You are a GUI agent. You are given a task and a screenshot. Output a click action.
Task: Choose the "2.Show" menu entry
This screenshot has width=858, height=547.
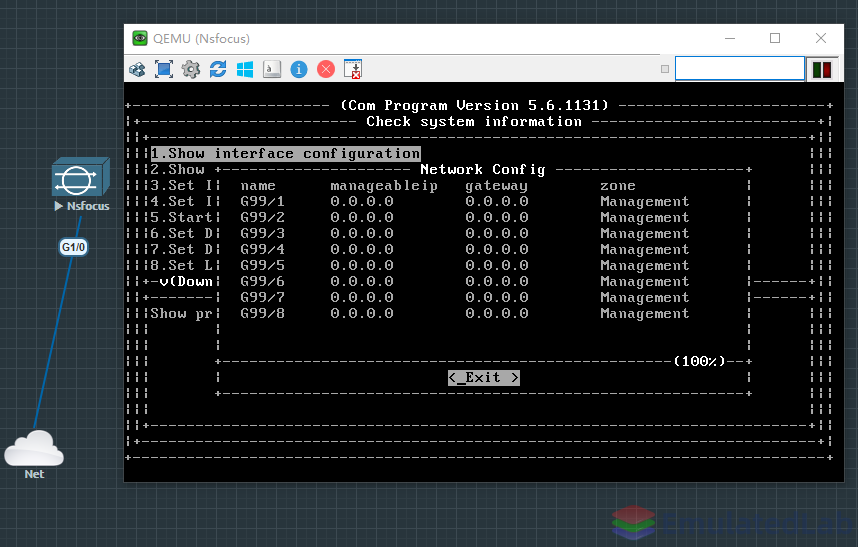[x=177, y=170]
